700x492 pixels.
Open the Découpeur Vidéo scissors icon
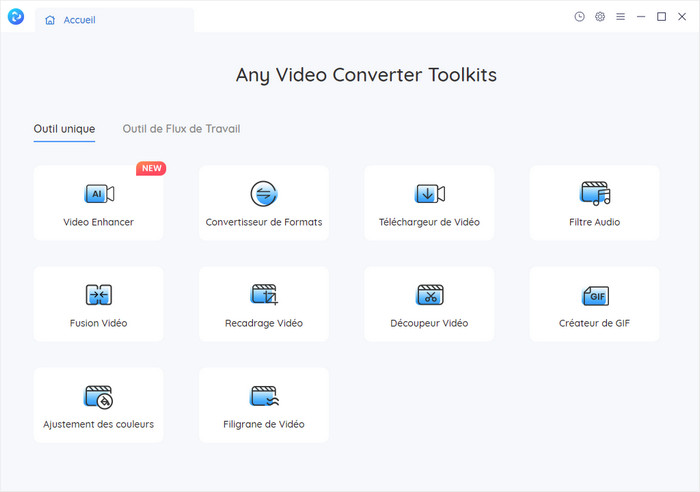pos(429,295)
